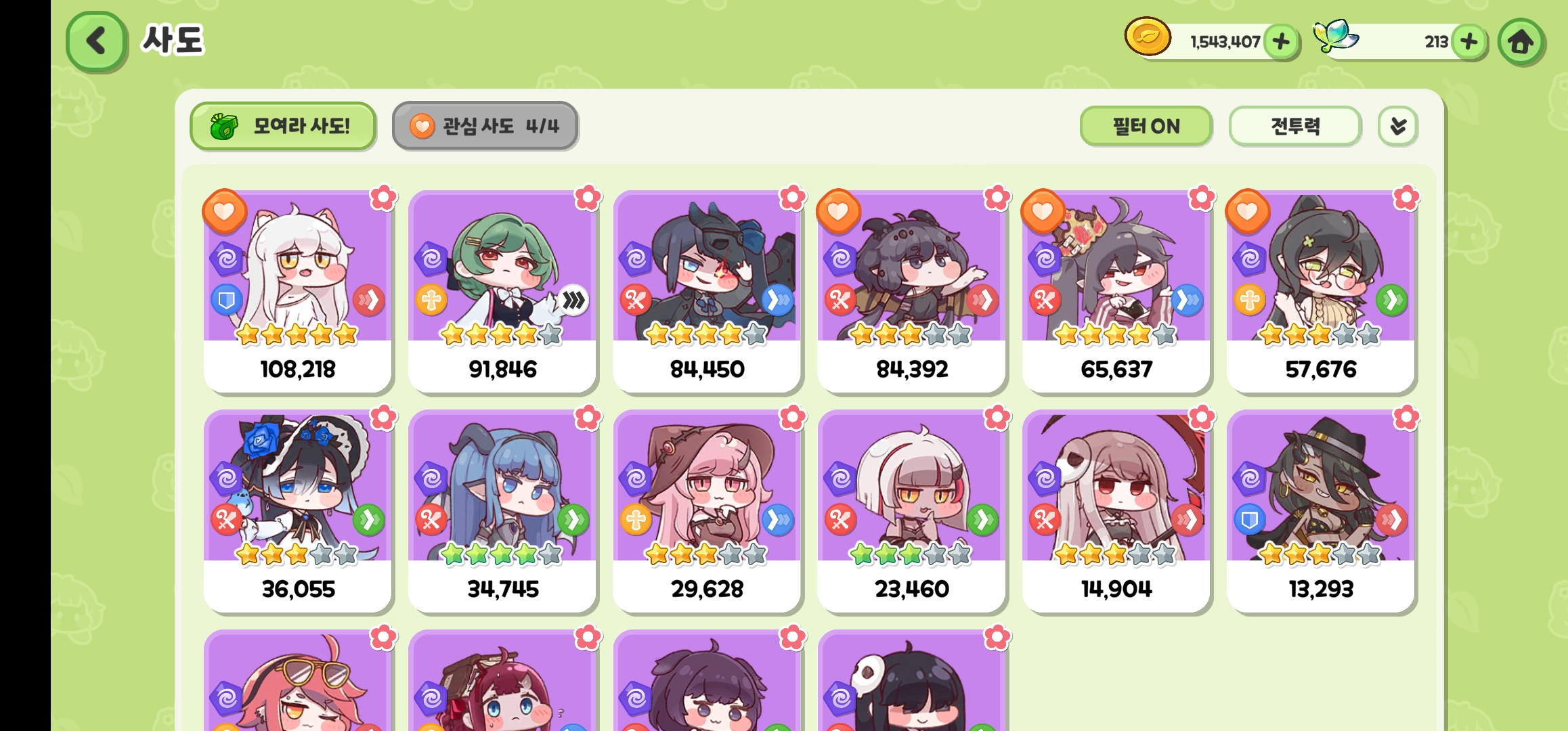Toggle the 필터 ON filter button

tap(1146, 126)
